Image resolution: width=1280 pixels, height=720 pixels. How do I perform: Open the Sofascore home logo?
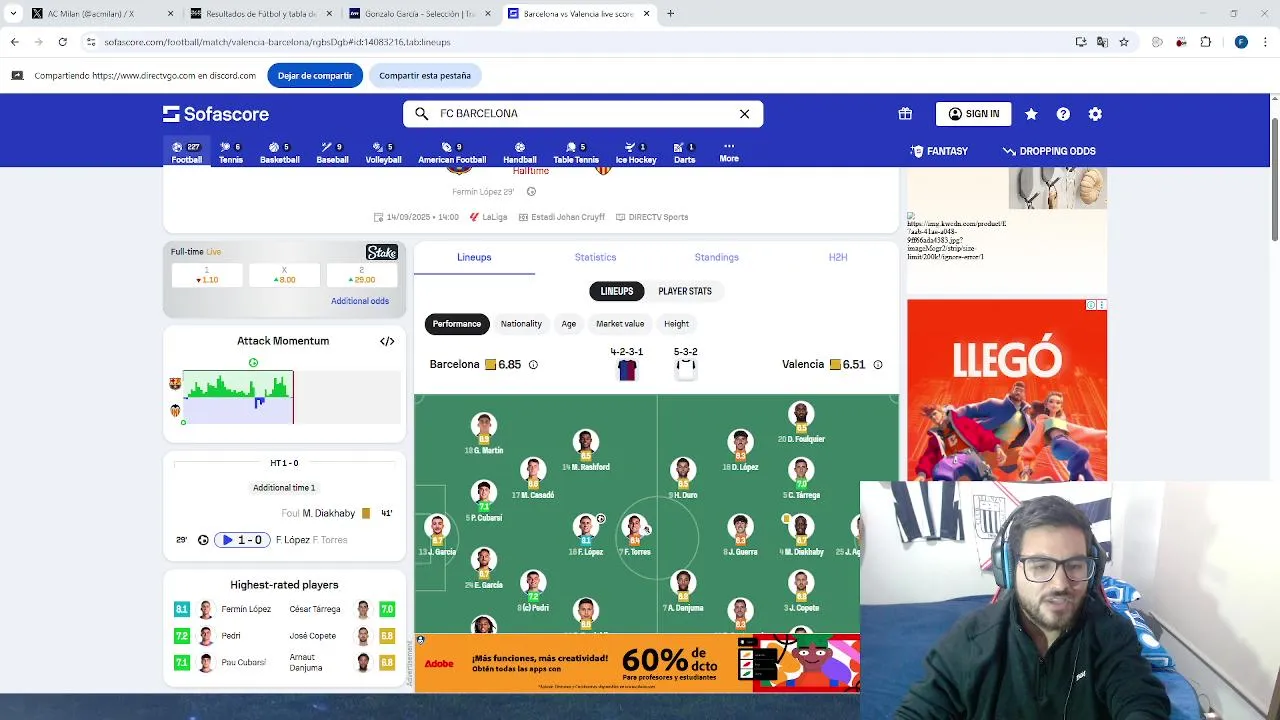216,114
